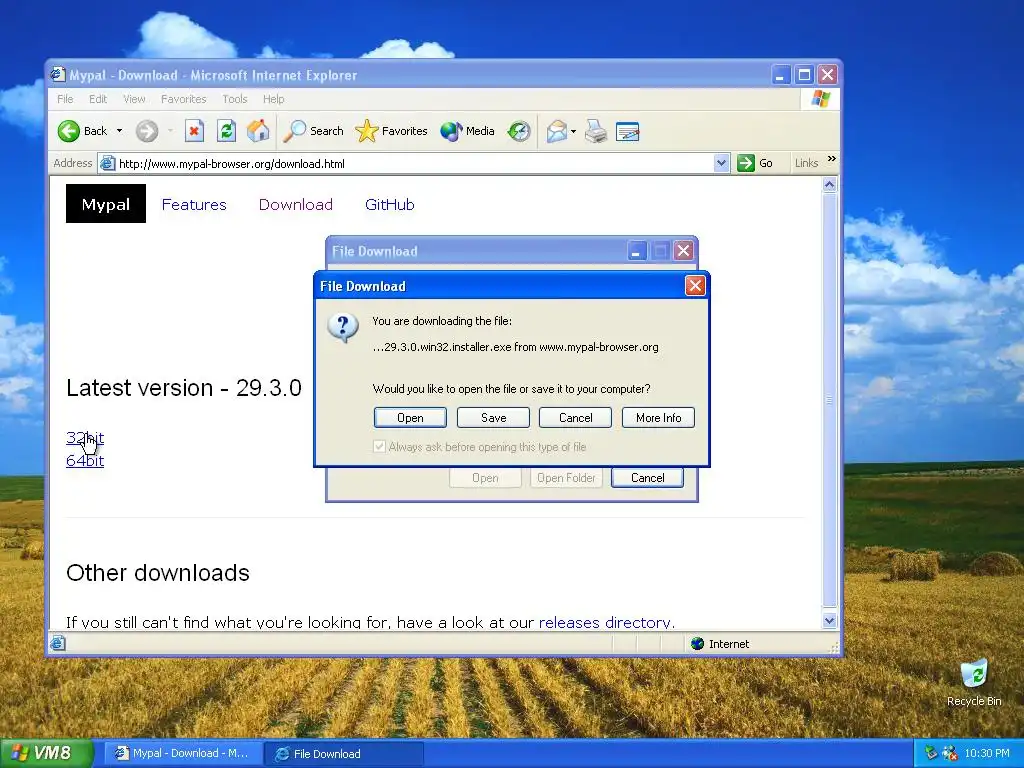Click the 10:30 PM taskbar clock
This screenshot has height=768, width=1024.
click(987, 753)
